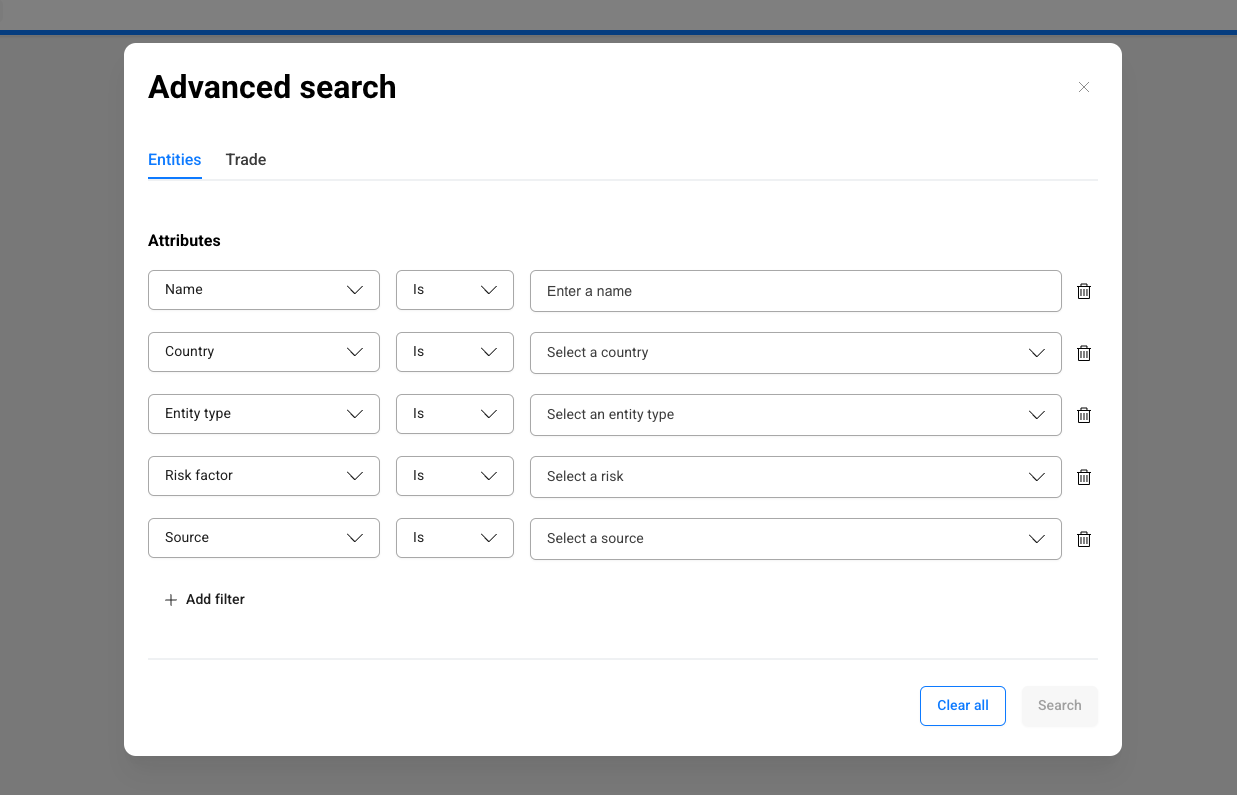Delete the Entity type filter row

1083,415
